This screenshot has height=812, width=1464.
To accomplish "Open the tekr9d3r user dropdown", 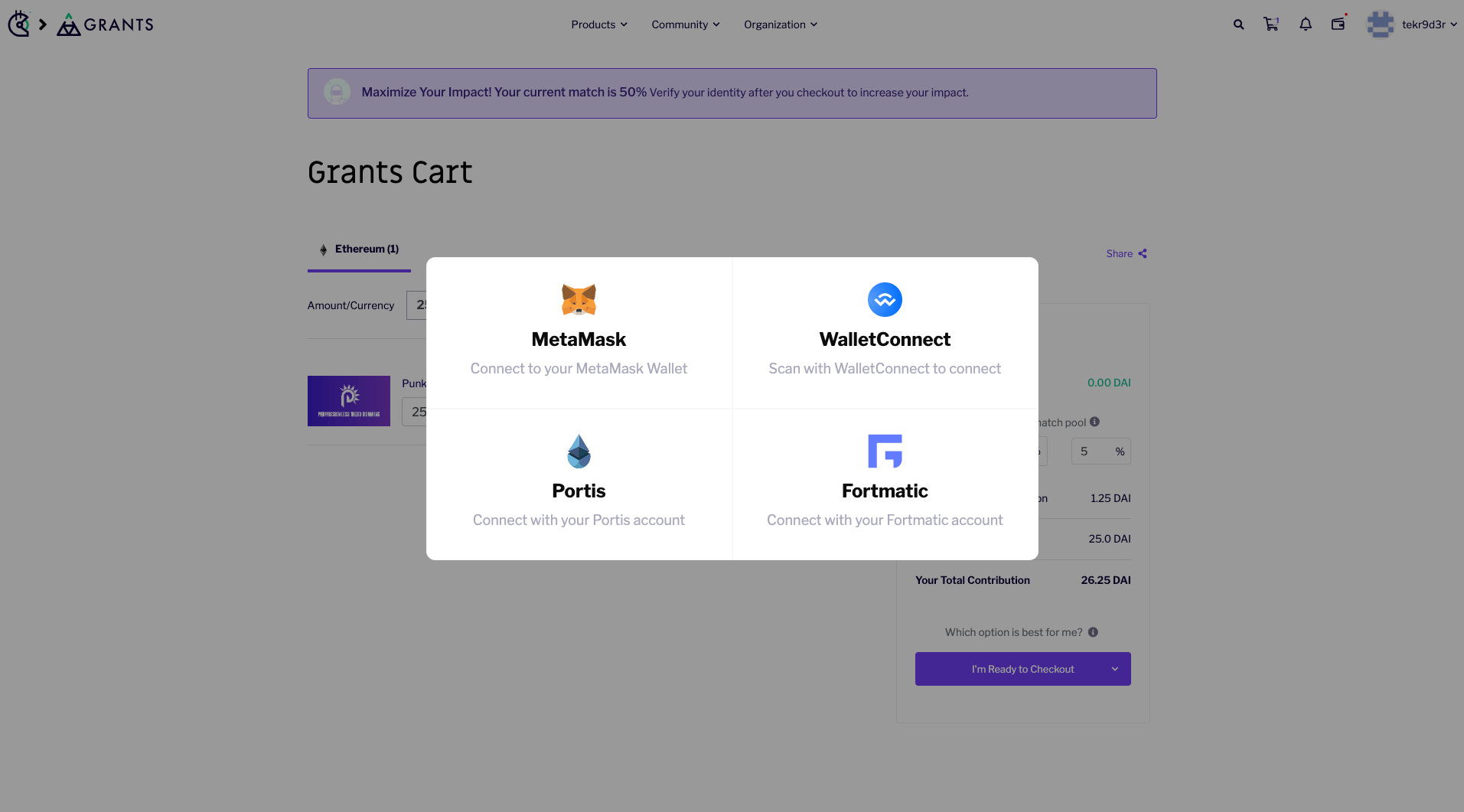I will [1429, 24].
